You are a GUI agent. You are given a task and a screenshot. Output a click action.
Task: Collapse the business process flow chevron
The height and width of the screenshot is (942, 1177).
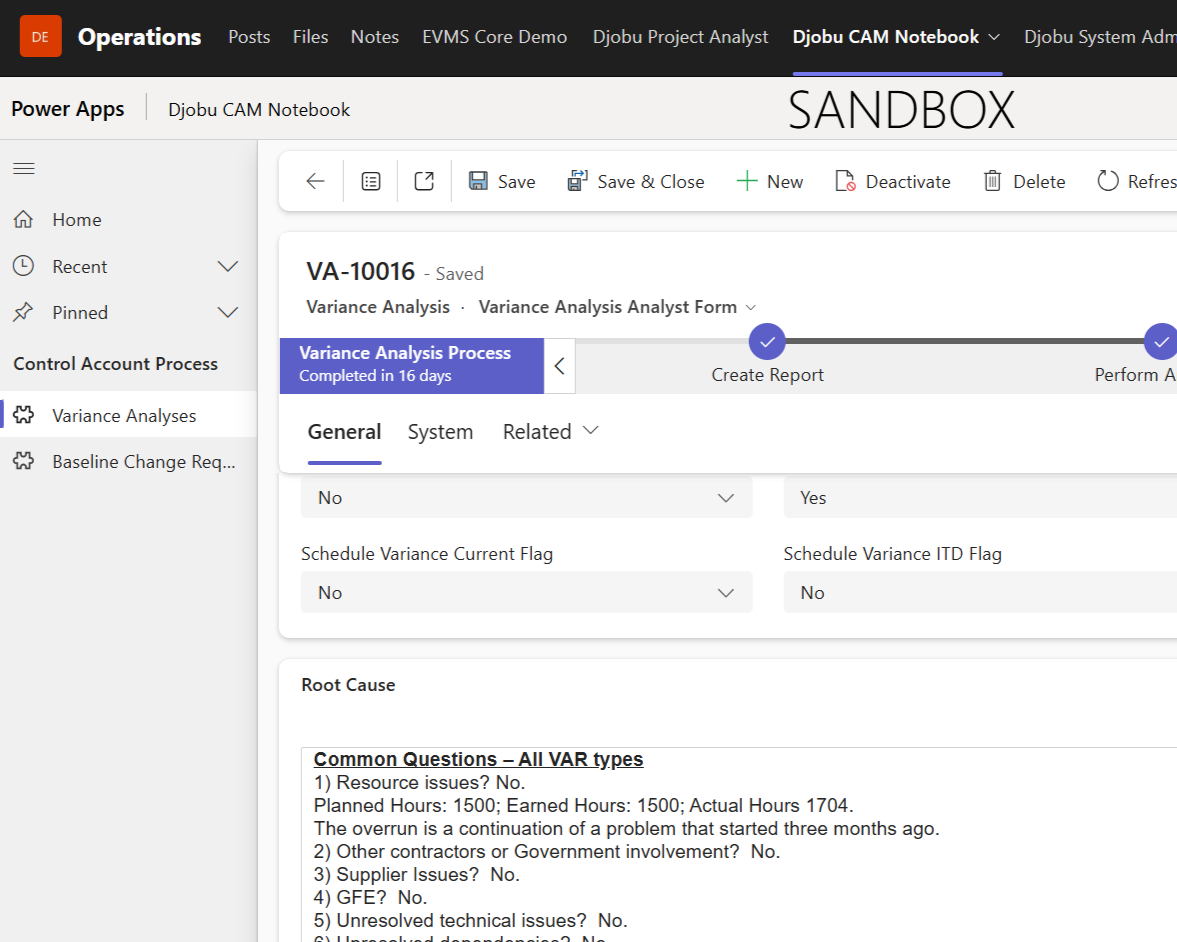[x=559, y=366]
